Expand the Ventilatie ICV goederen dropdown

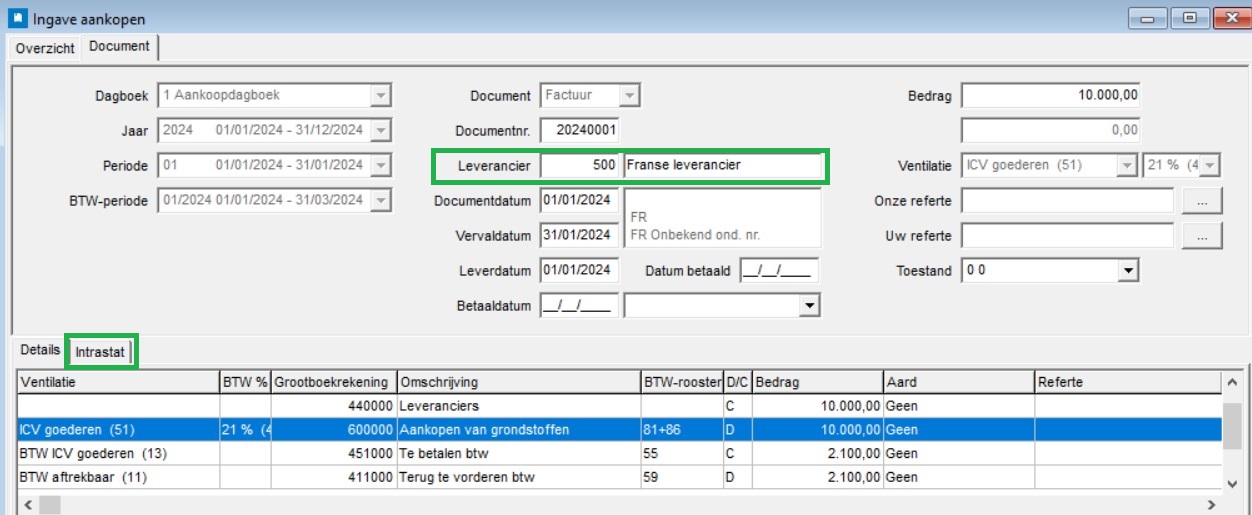tap(1127, 166)
